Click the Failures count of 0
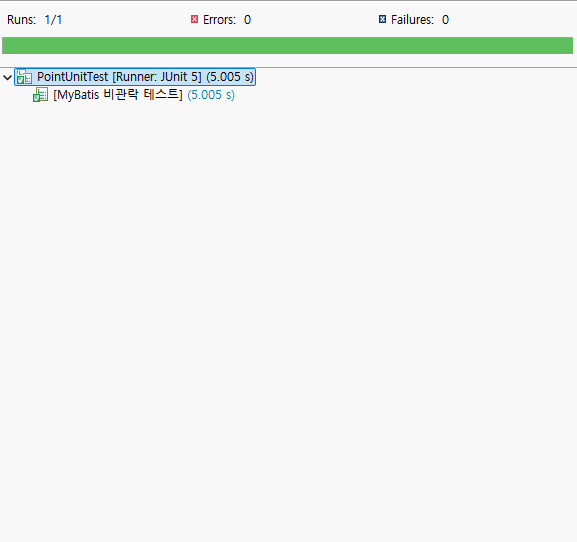The height and width of the screenshot is (542, 577). click(445, 20)
